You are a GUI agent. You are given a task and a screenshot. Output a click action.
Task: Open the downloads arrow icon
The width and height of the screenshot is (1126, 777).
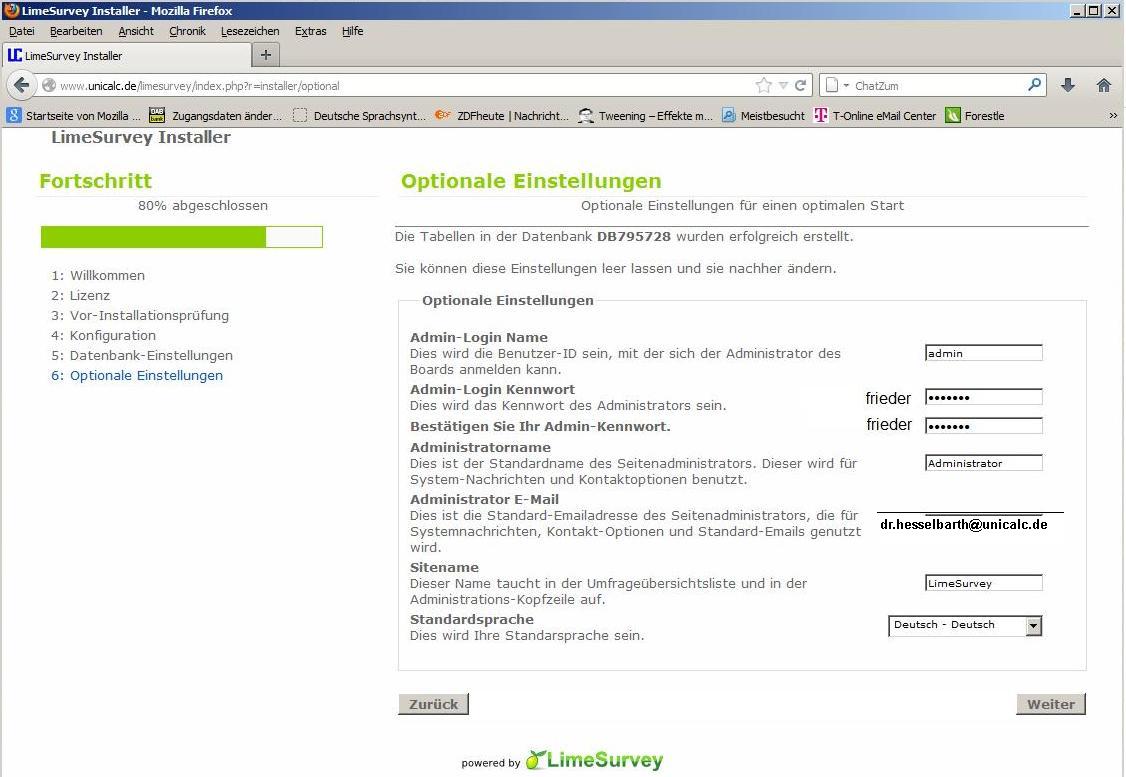click(1068, 86)
